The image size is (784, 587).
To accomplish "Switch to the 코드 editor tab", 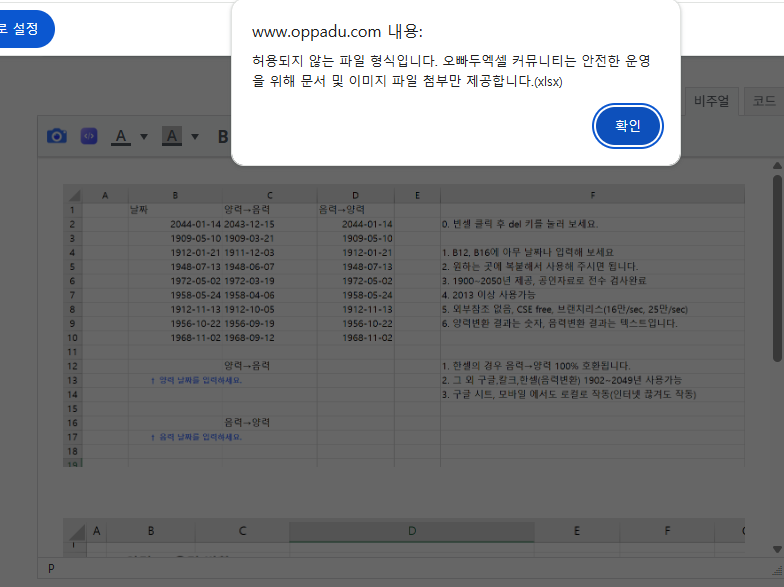I will 763,100.
